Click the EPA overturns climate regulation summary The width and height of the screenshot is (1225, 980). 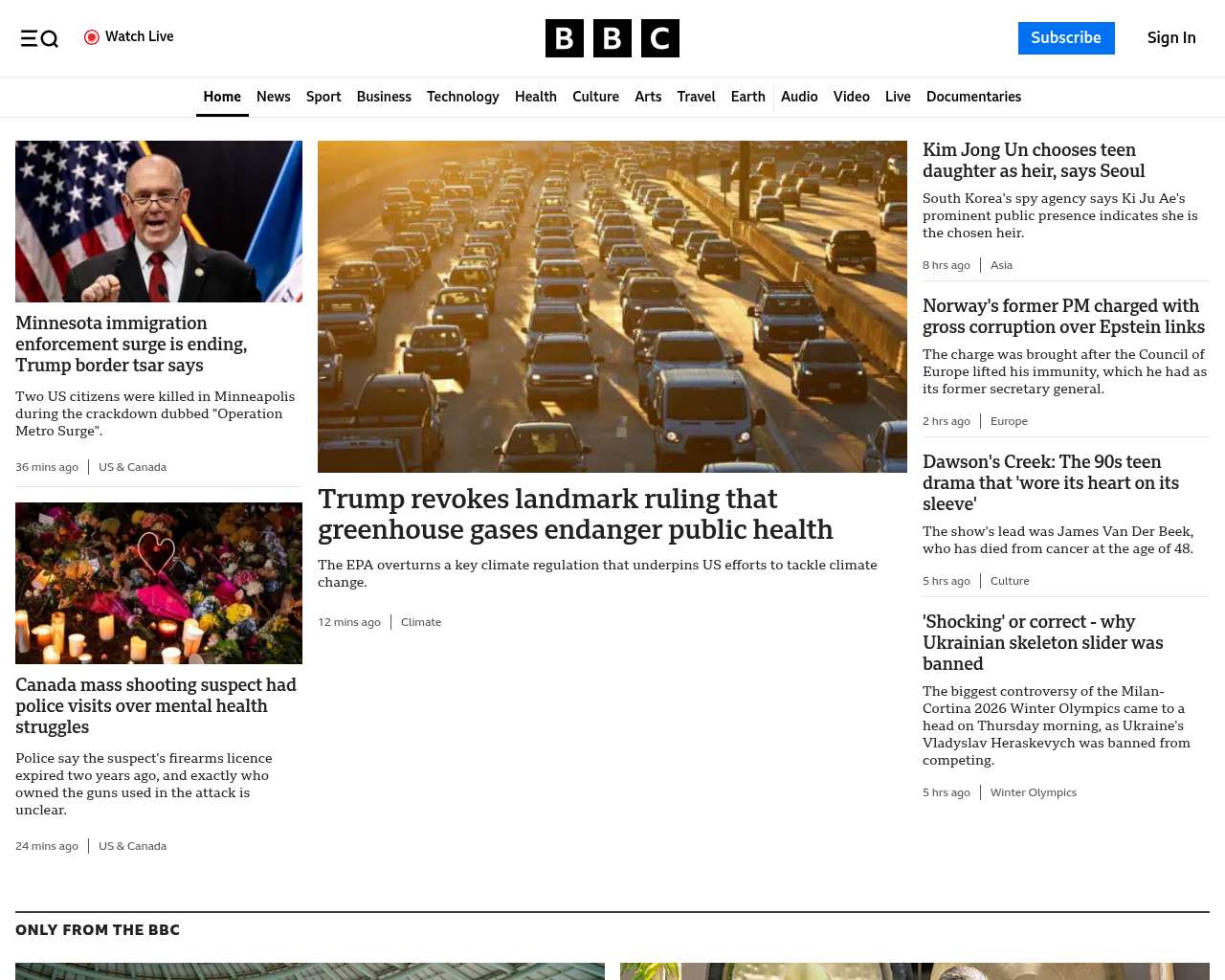click(x=597, y=573)
